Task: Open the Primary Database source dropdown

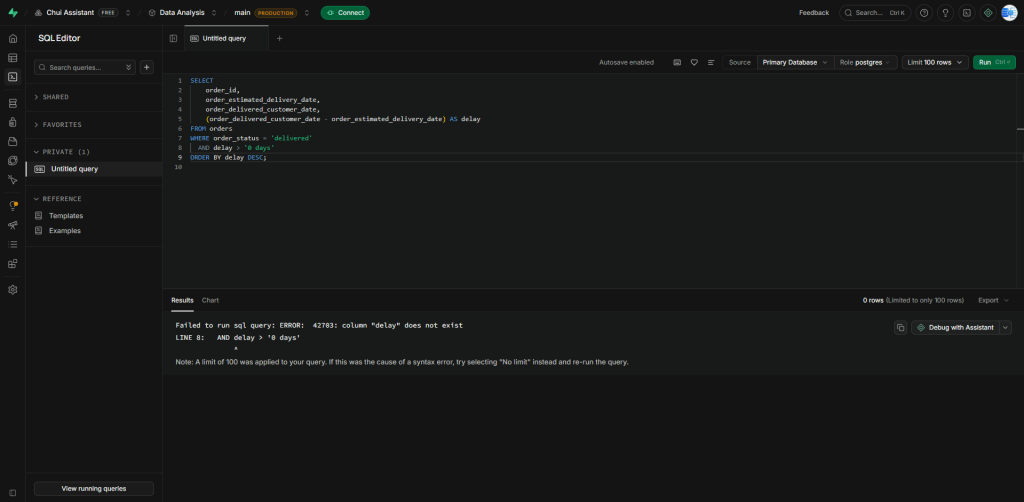Action: click(795, 63)
